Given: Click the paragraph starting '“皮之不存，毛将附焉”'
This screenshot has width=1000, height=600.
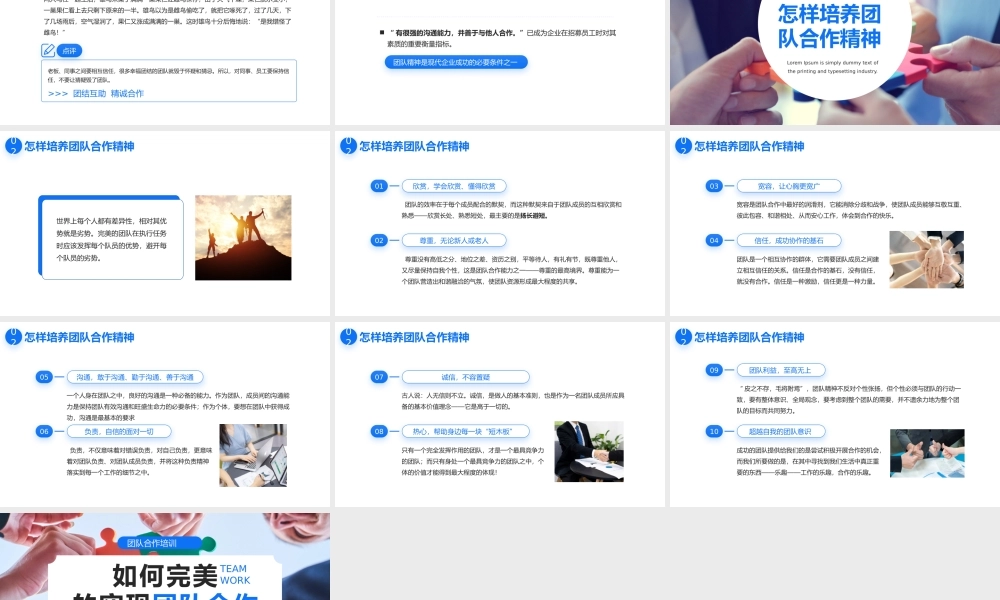Looking at the screenshot, I should click(849, 399).
